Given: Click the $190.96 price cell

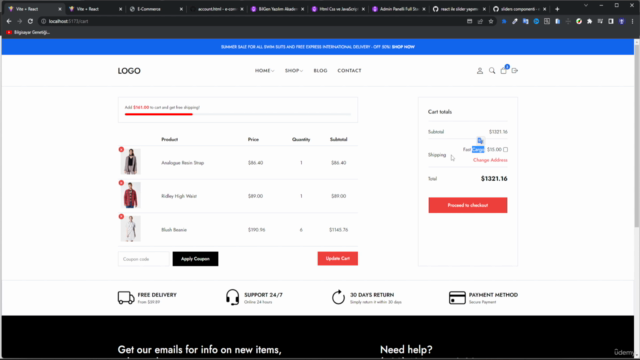Looking at the screenshot, I should coord(256,230).
